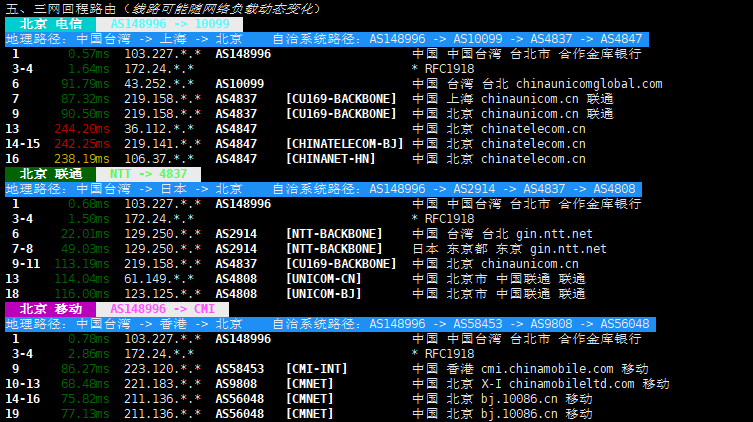Select the AS58453 AS number
753x422 pixels.
coord(240,369)
